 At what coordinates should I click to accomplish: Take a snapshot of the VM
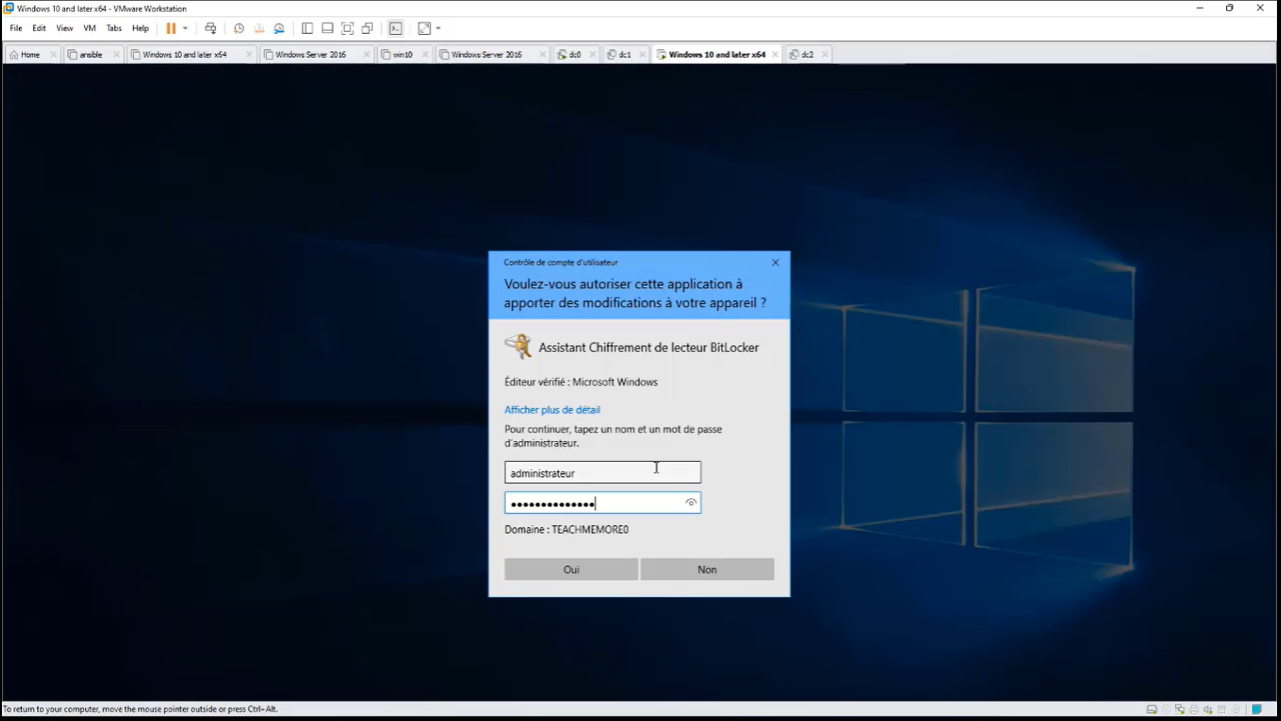238,28
